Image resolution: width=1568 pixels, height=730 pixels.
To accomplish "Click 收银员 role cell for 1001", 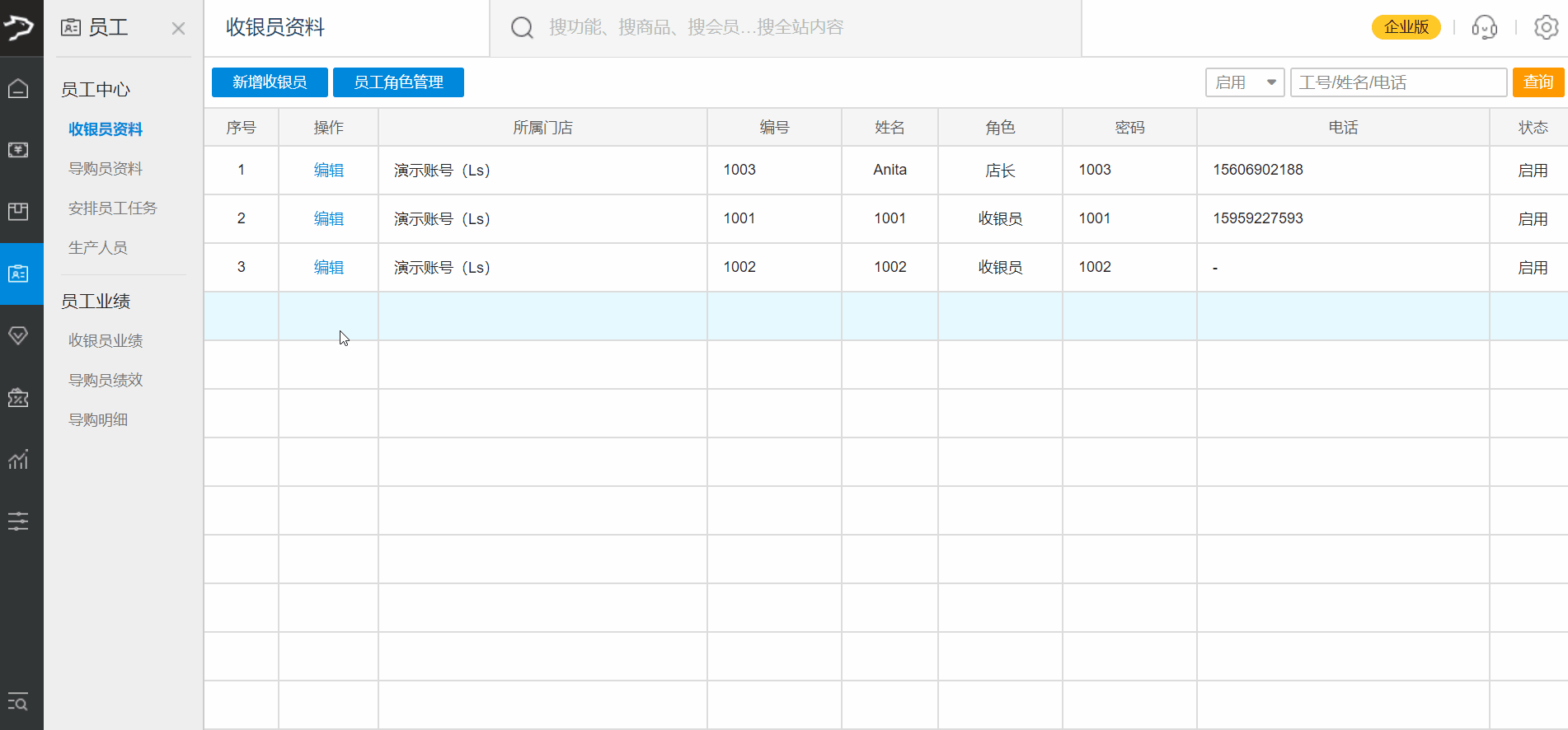I will pyautogui.click(x=1000, y=219).
